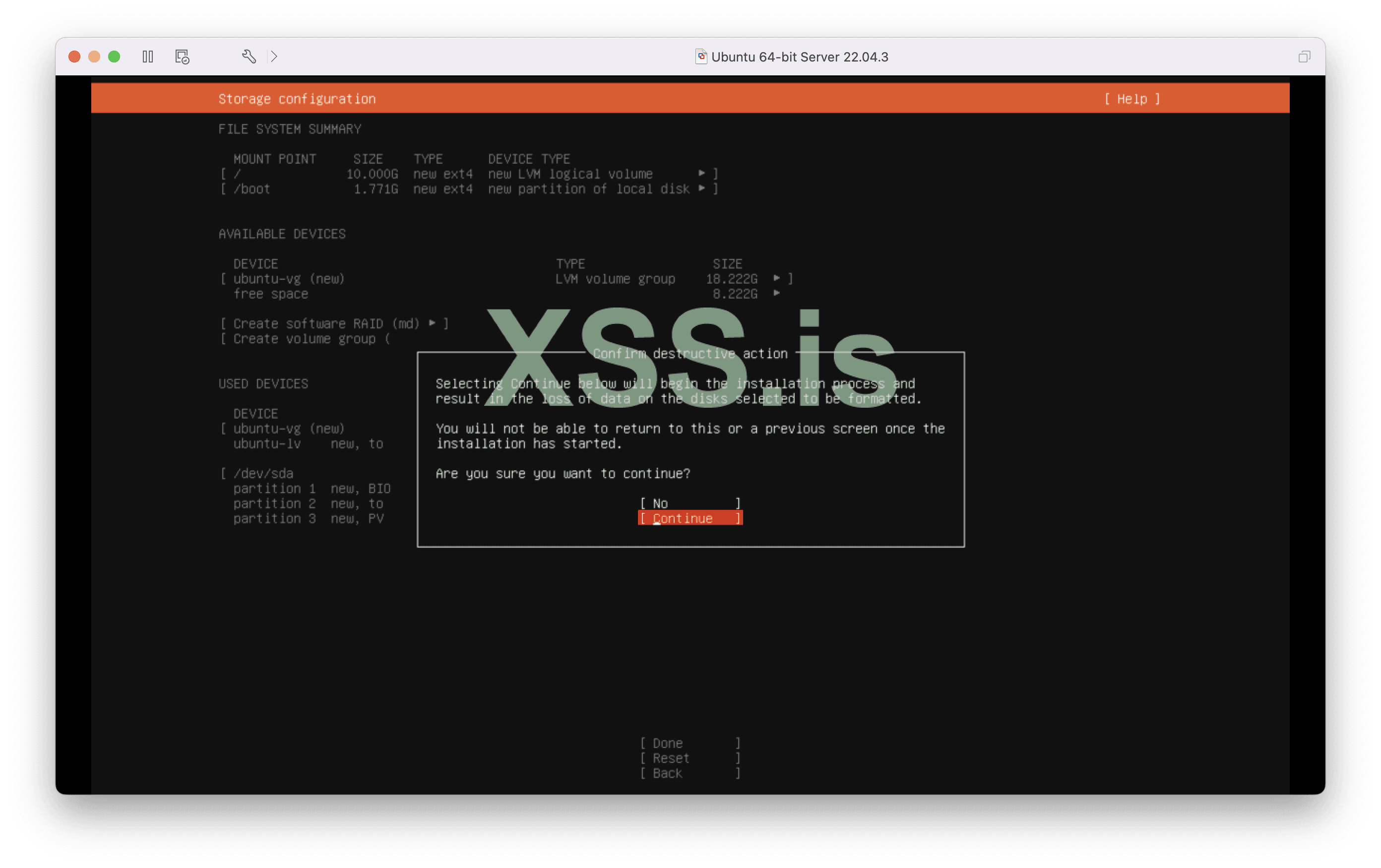This screenshot has width=1381, height=868.
Task: Select /dev/sda in used devices
Action: tap(263, 474)
